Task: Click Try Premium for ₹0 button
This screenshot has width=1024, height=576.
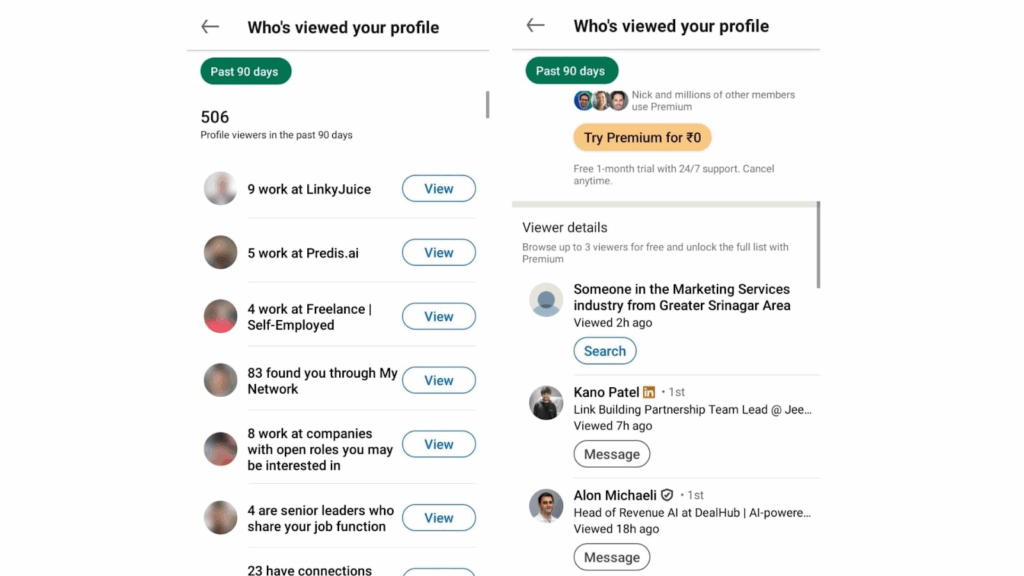Action: (642, 138)
